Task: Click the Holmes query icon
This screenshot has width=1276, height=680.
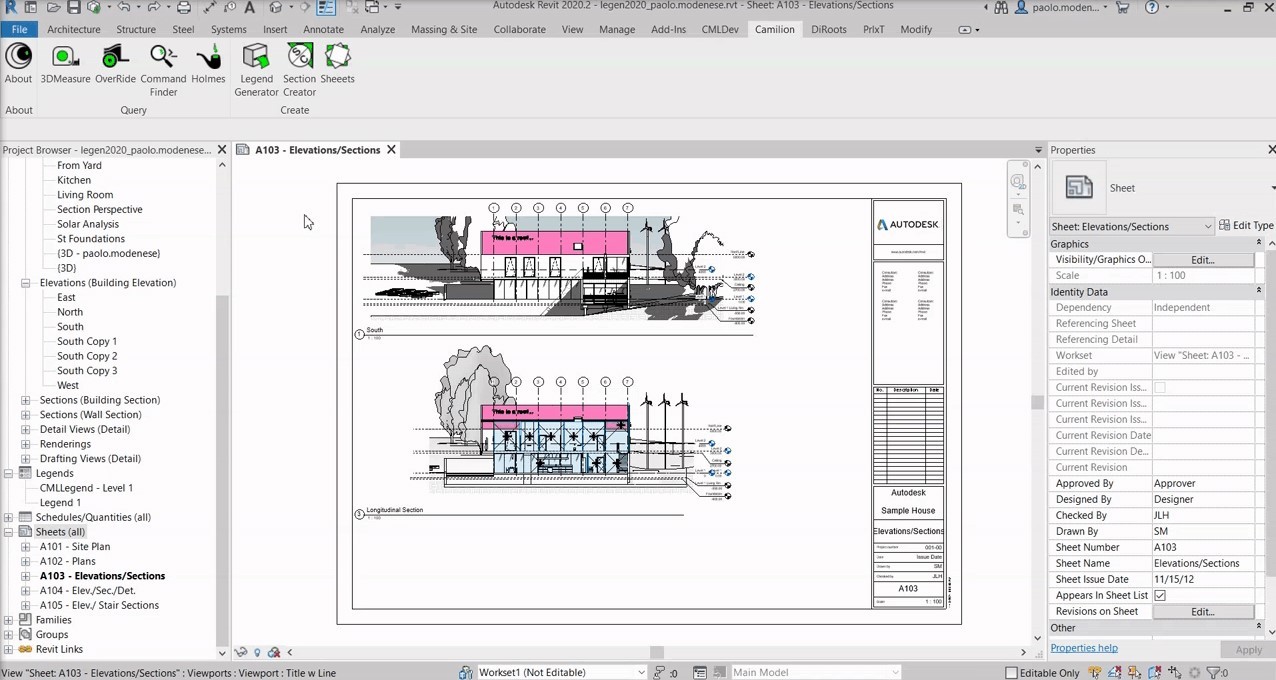Action: tap(208, 64)
